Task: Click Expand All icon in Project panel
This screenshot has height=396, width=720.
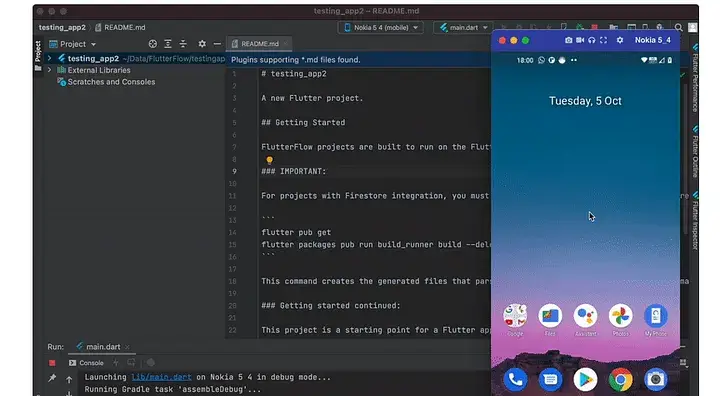Action: [168, 44]
